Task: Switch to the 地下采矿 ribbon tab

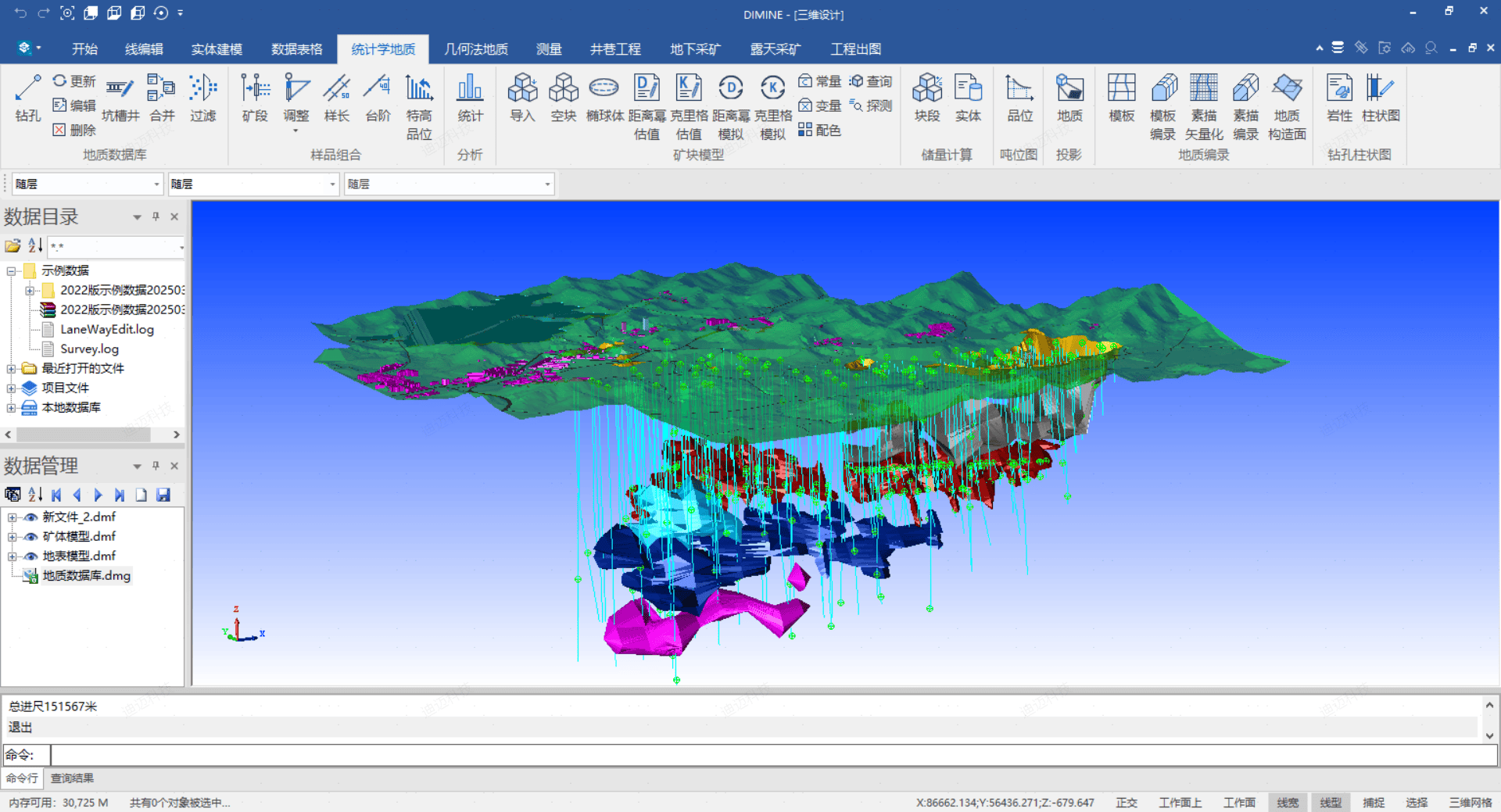Action: tap(694, 49)
